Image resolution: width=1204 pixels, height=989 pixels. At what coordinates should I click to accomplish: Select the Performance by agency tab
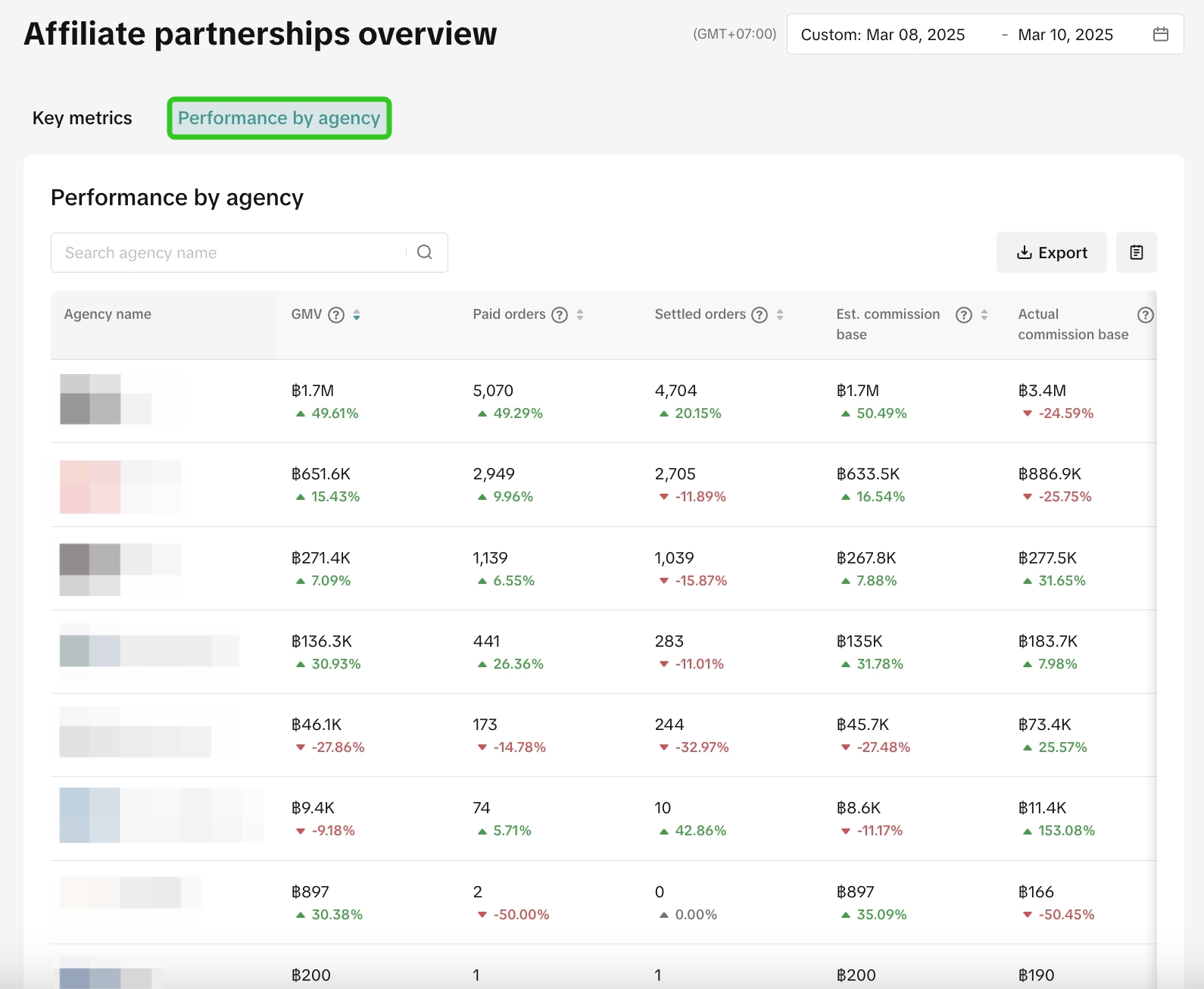click(x=279, y=118)
